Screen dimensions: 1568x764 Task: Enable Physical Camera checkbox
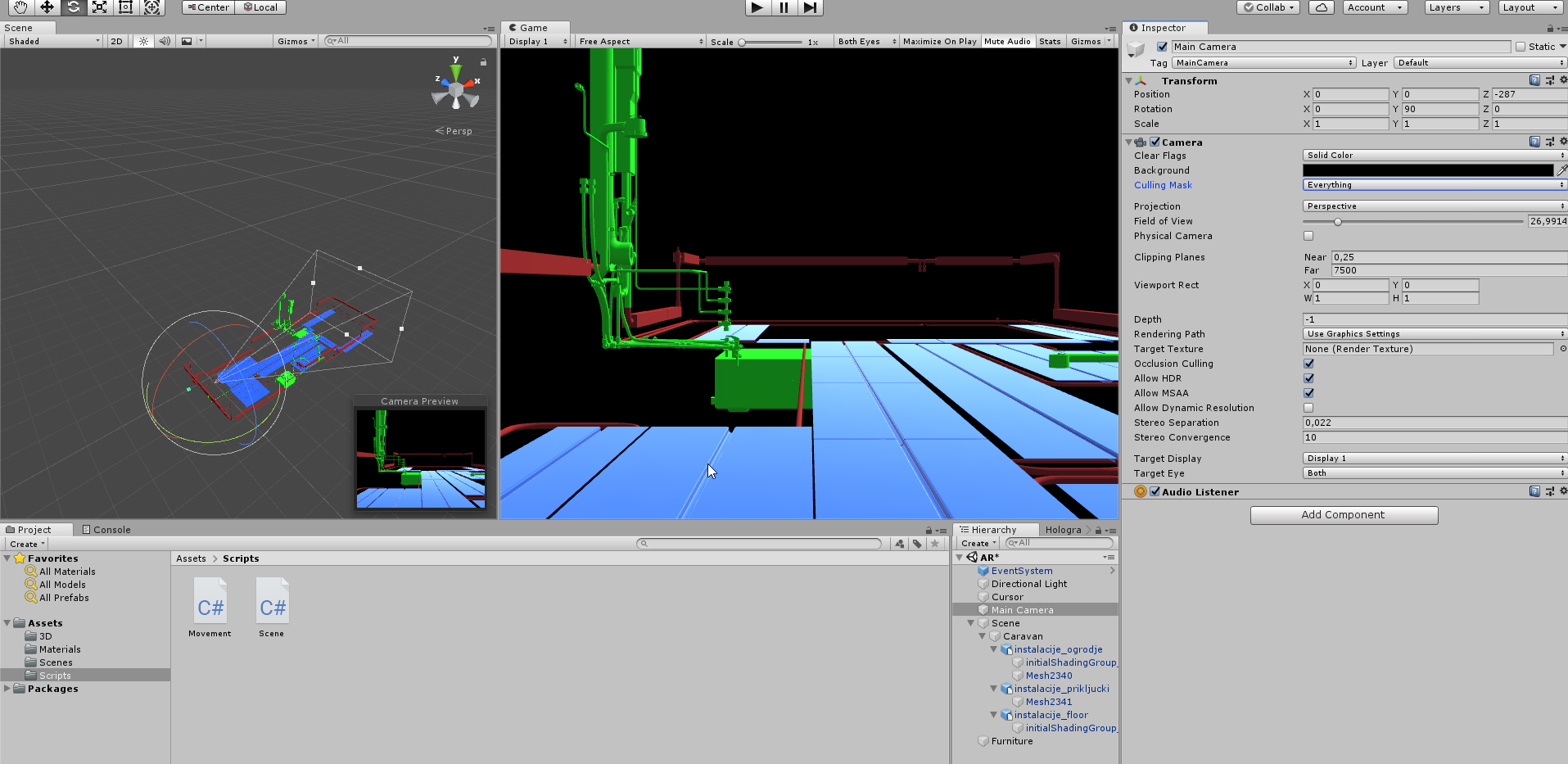[x=1308, y=236]
